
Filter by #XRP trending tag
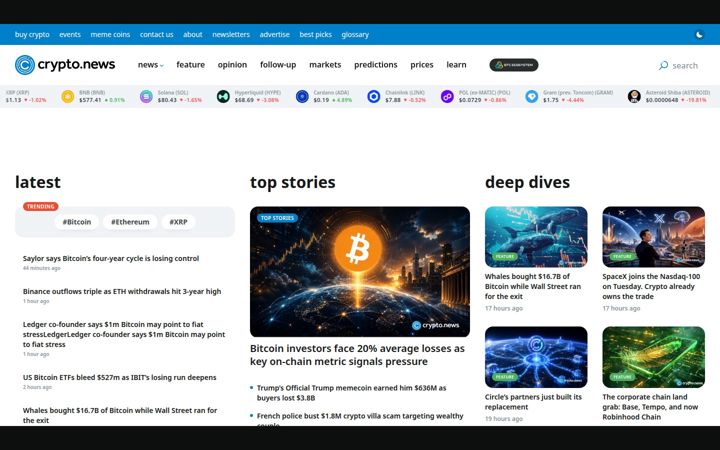tap(178, 222)
